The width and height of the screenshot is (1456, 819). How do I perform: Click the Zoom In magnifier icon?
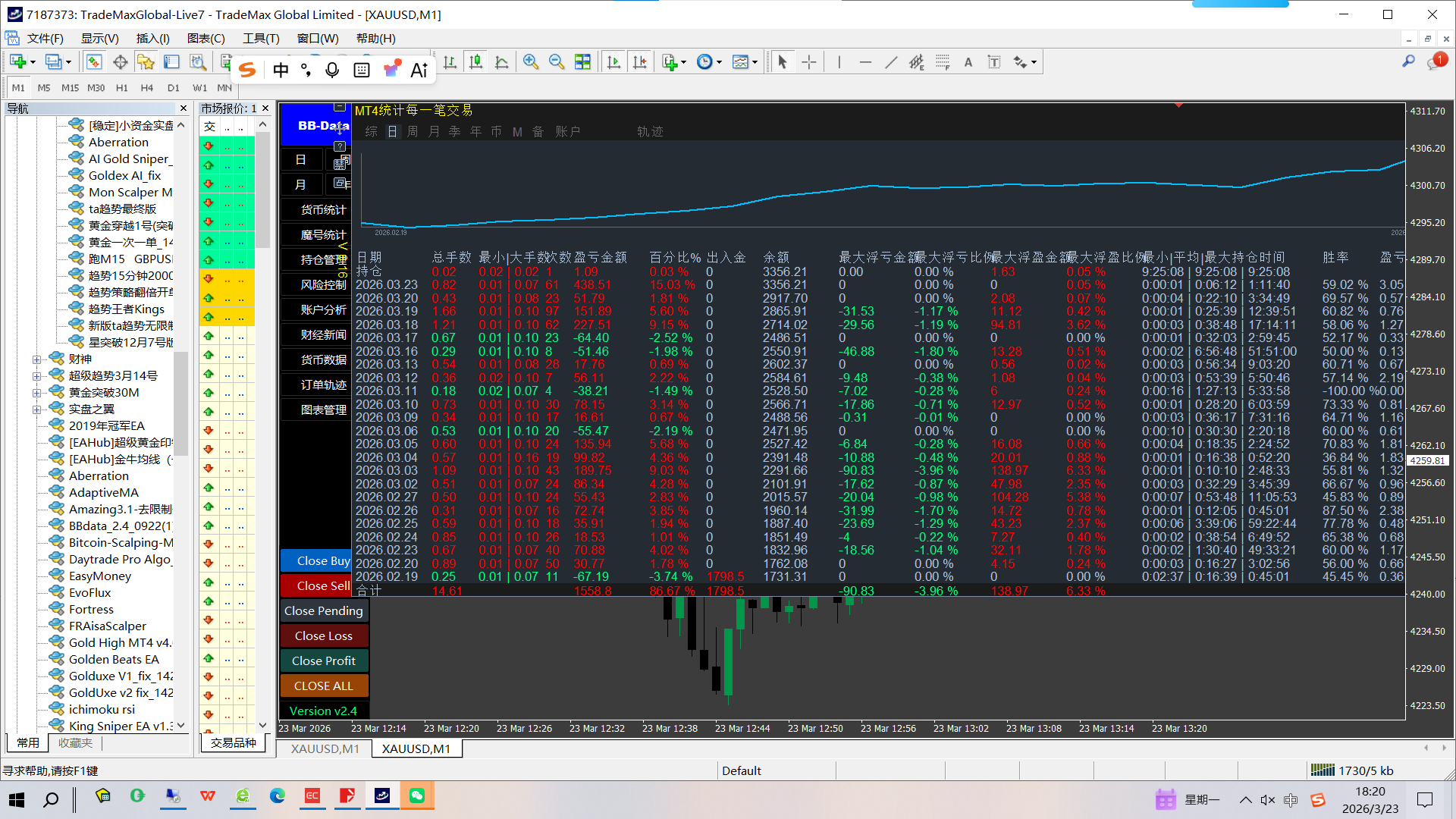point(531,62)
